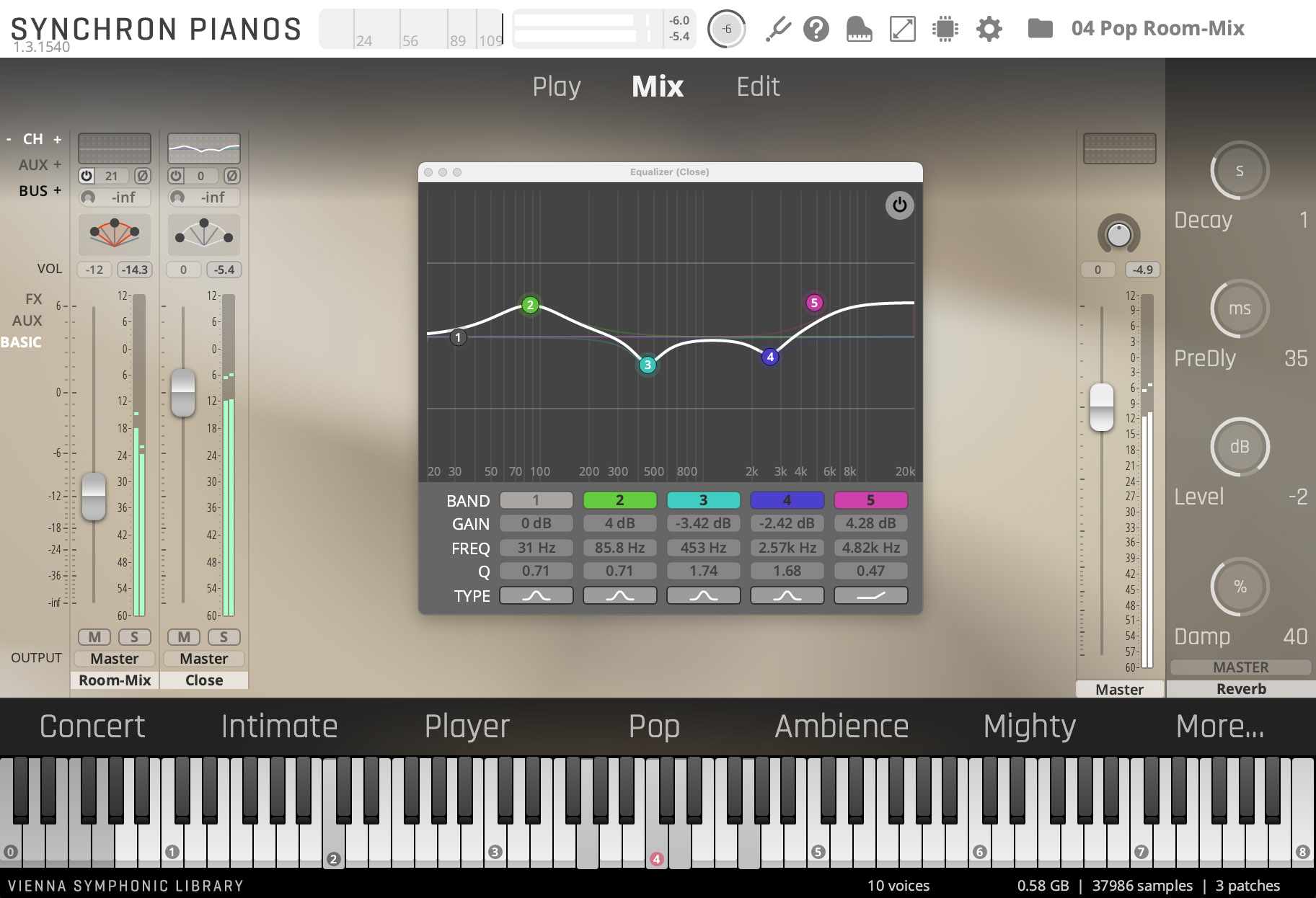Click the band 3 GAIN value field
The height and width of the screenshot is (898, 1316).
(703, 523)
